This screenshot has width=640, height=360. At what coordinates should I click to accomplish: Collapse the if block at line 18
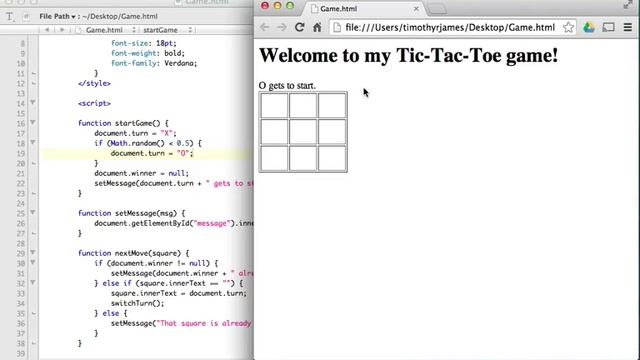33,143
